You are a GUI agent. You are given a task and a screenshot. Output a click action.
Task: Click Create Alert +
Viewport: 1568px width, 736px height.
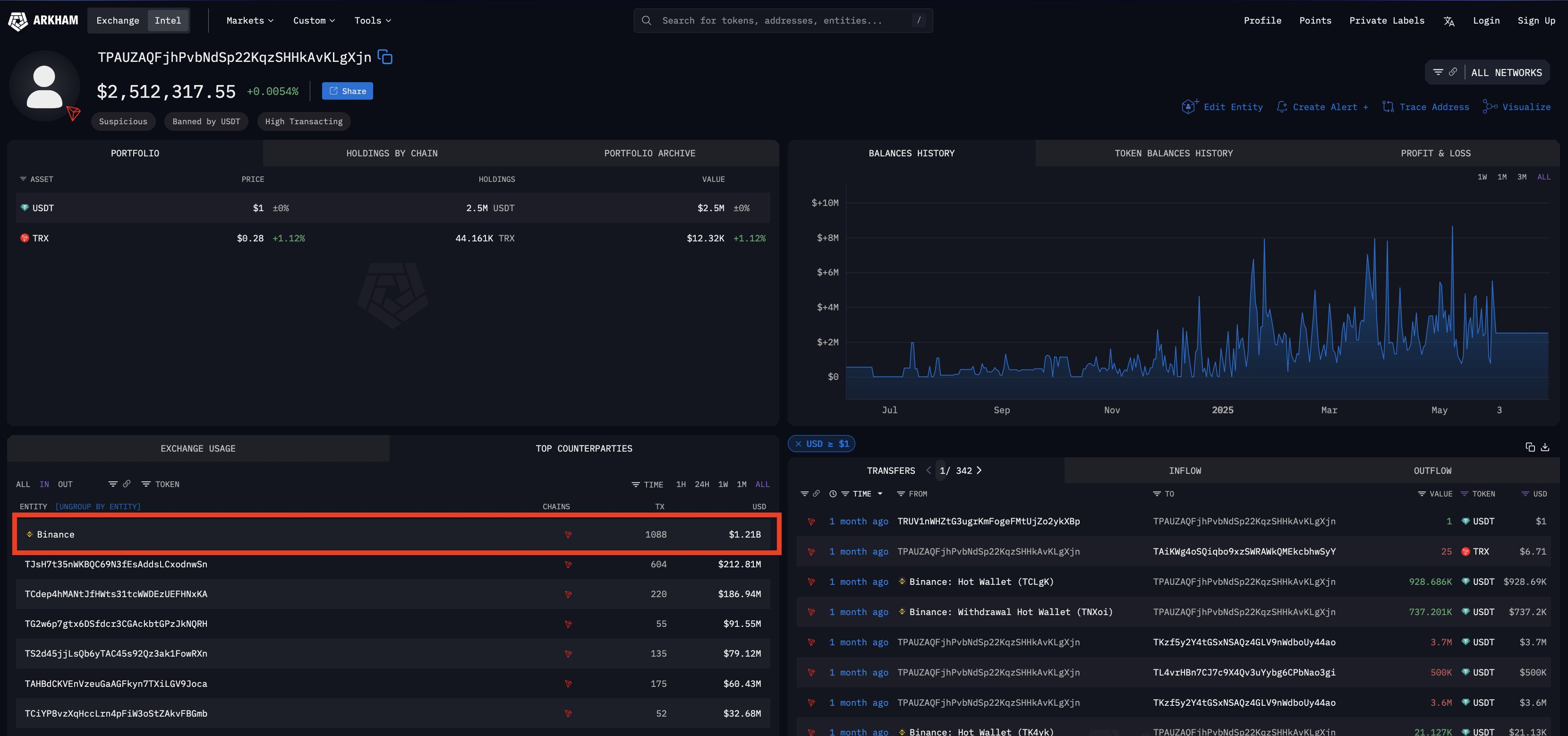[x=1322, y=107]
